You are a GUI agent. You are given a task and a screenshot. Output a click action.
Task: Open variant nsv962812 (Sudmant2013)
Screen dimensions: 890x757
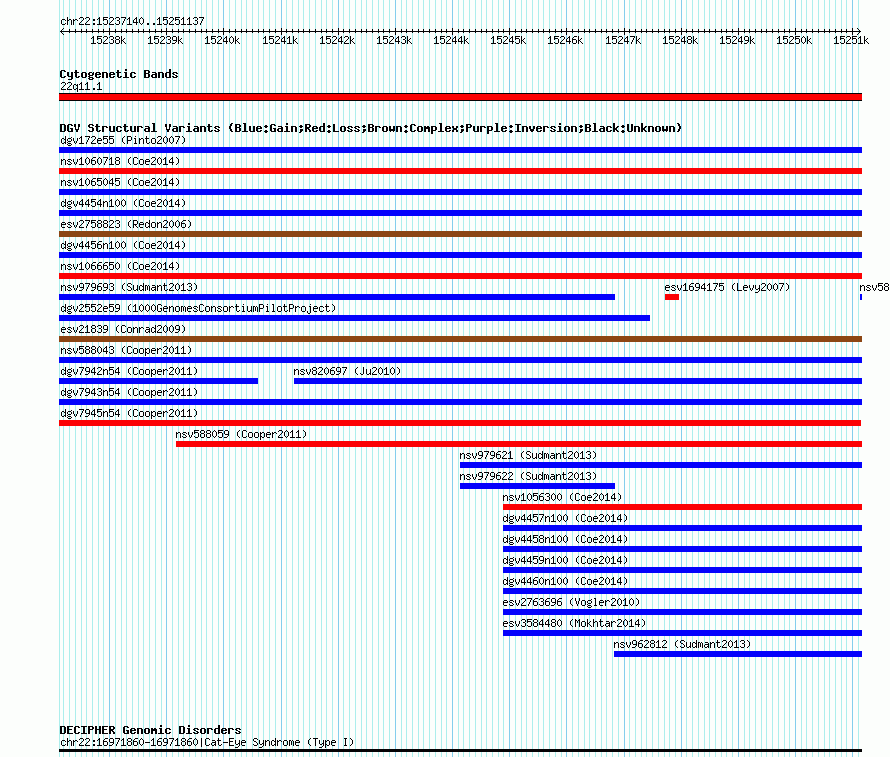coord(682,644)
